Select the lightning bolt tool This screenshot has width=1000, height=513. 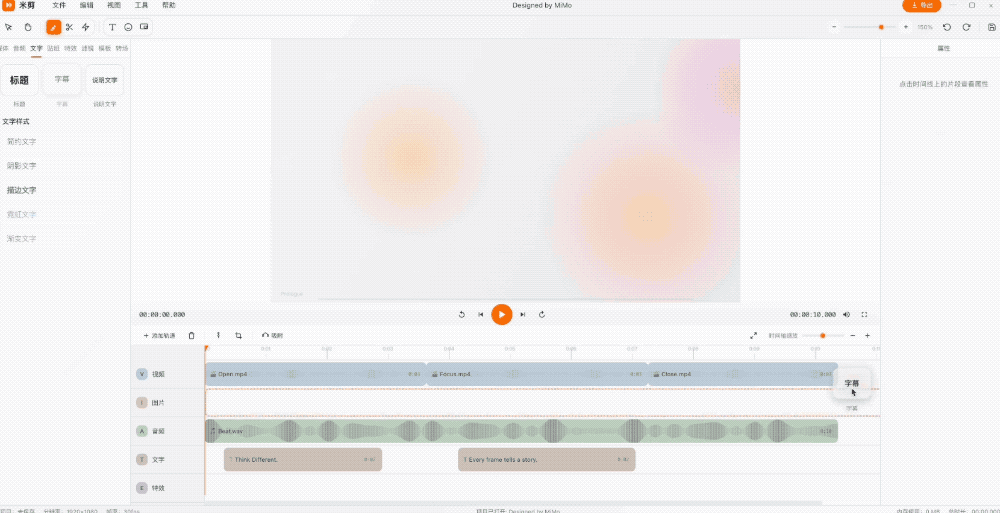(85, 27)
